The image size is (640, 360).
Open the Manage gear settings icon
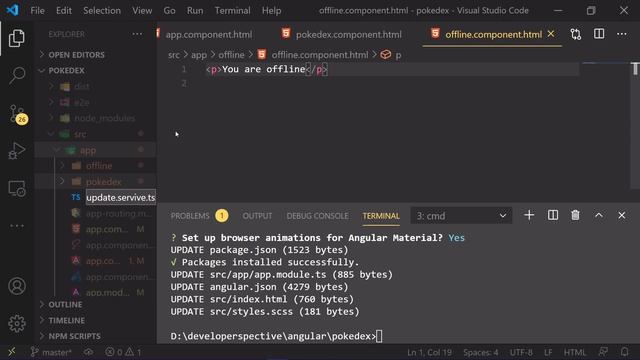(17, 323)
